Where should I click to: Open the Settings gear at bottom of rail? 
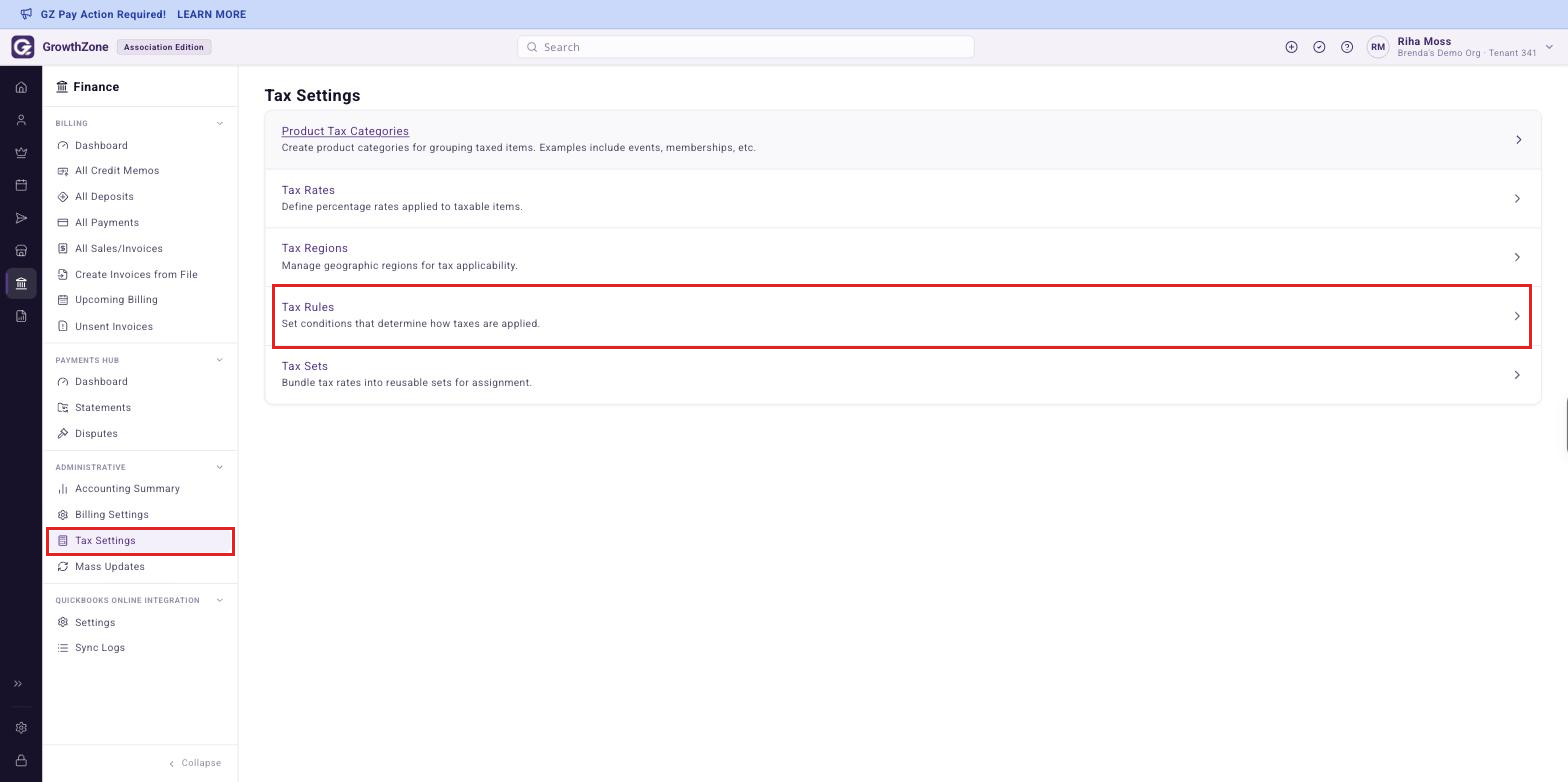(21, 728)
